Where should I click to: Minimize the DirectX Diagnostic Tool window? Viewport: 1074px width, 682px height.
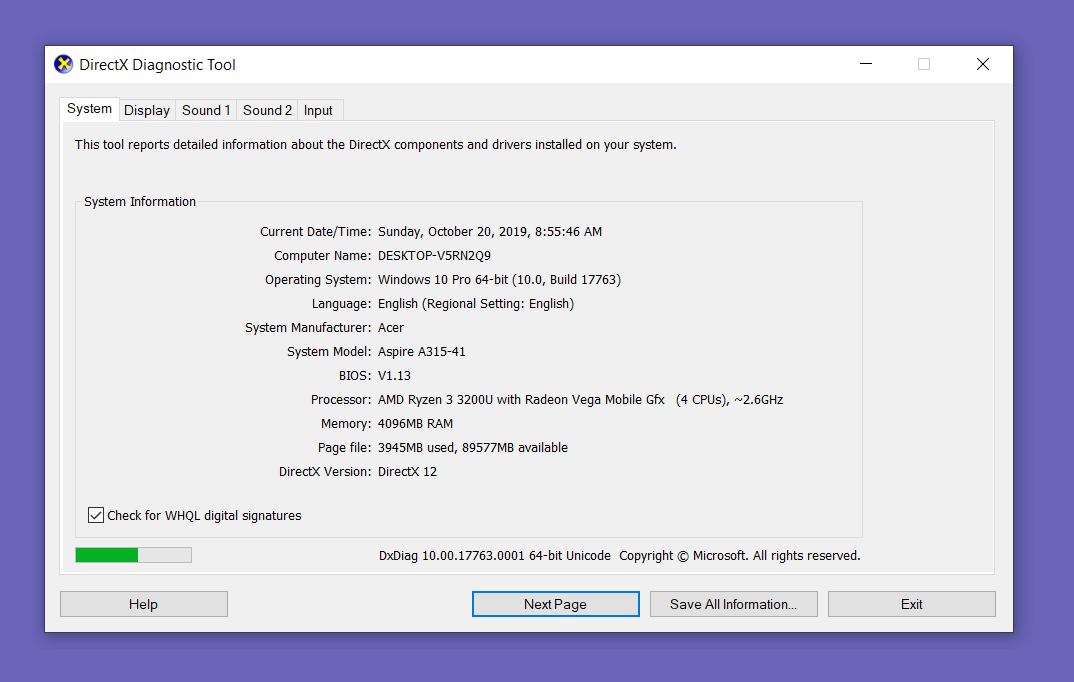pos(866,64)
